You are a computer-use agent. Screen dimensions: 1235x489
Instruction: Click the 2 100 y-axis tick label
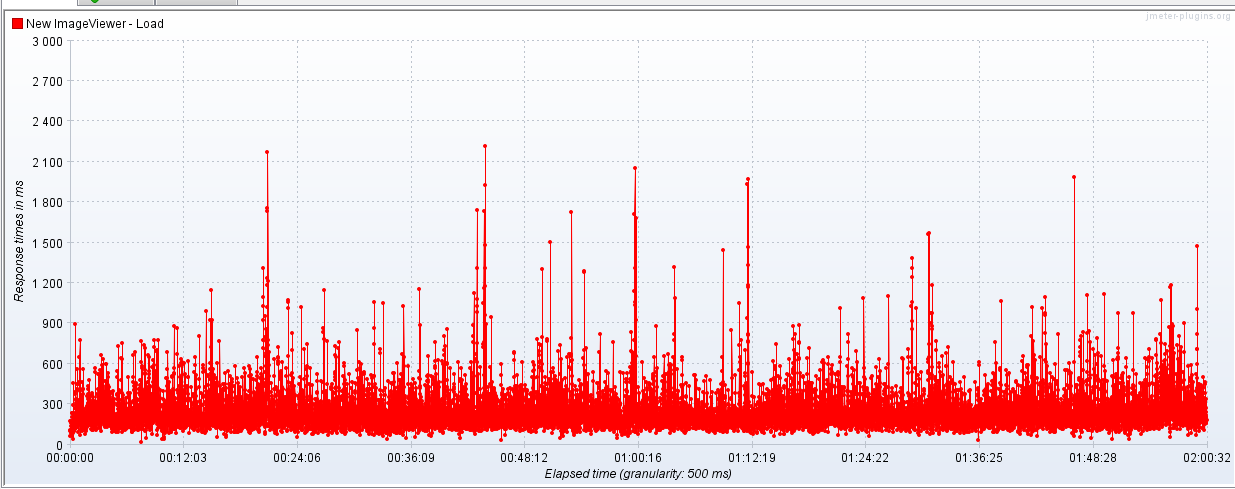coord(48,162)
